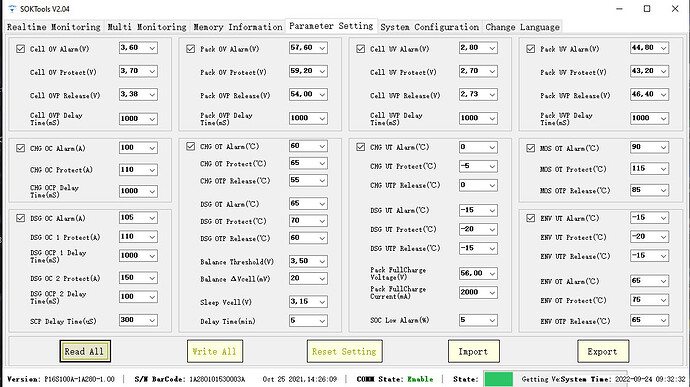Viewport: 690px width, 387px height.
Task: Click the Pack UV Protect(V) label
Action: 573,72
